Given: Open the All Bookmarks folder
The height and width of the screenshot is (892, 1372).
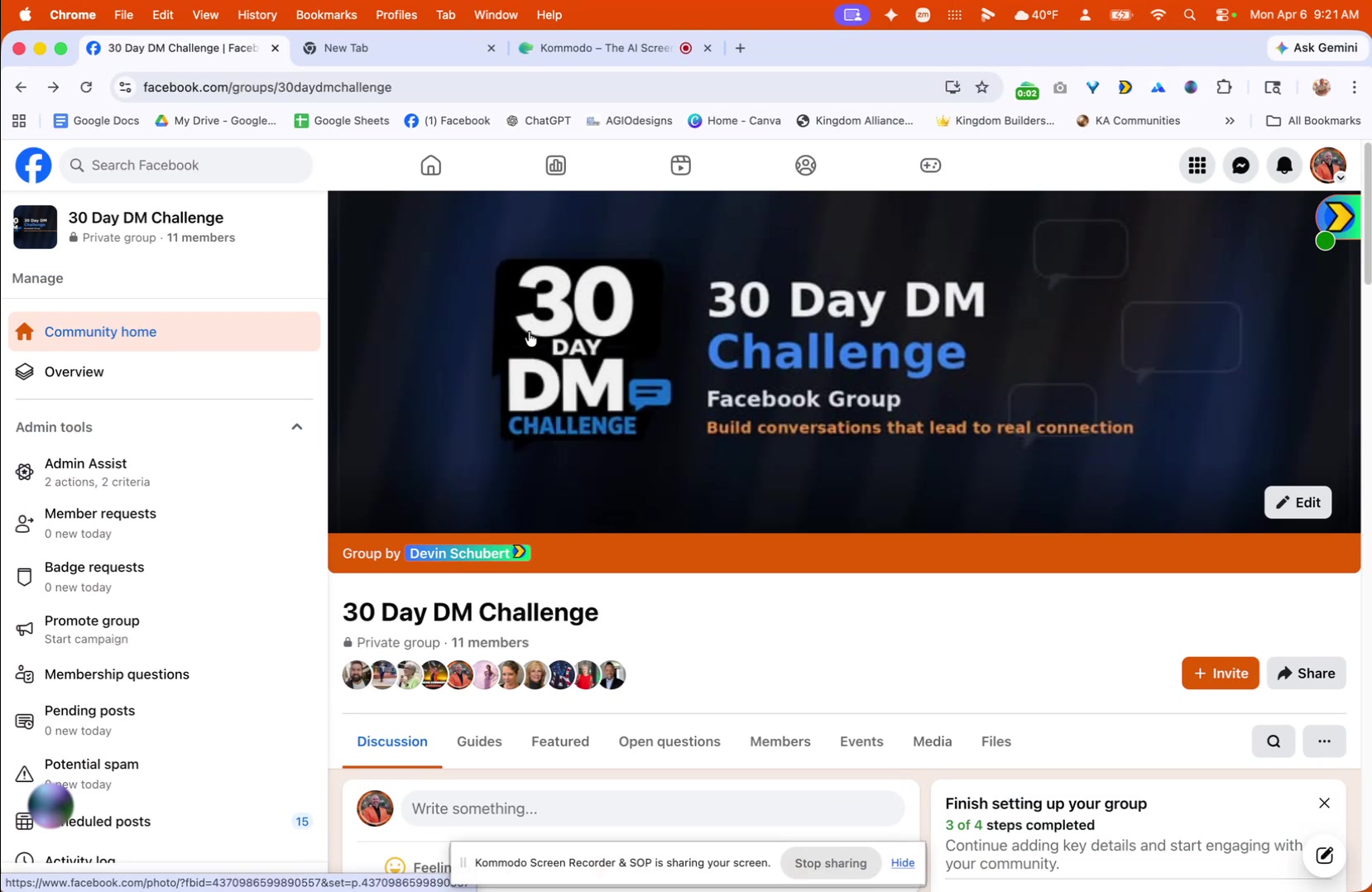Looking at the screenshot, I should (1313, 121).
